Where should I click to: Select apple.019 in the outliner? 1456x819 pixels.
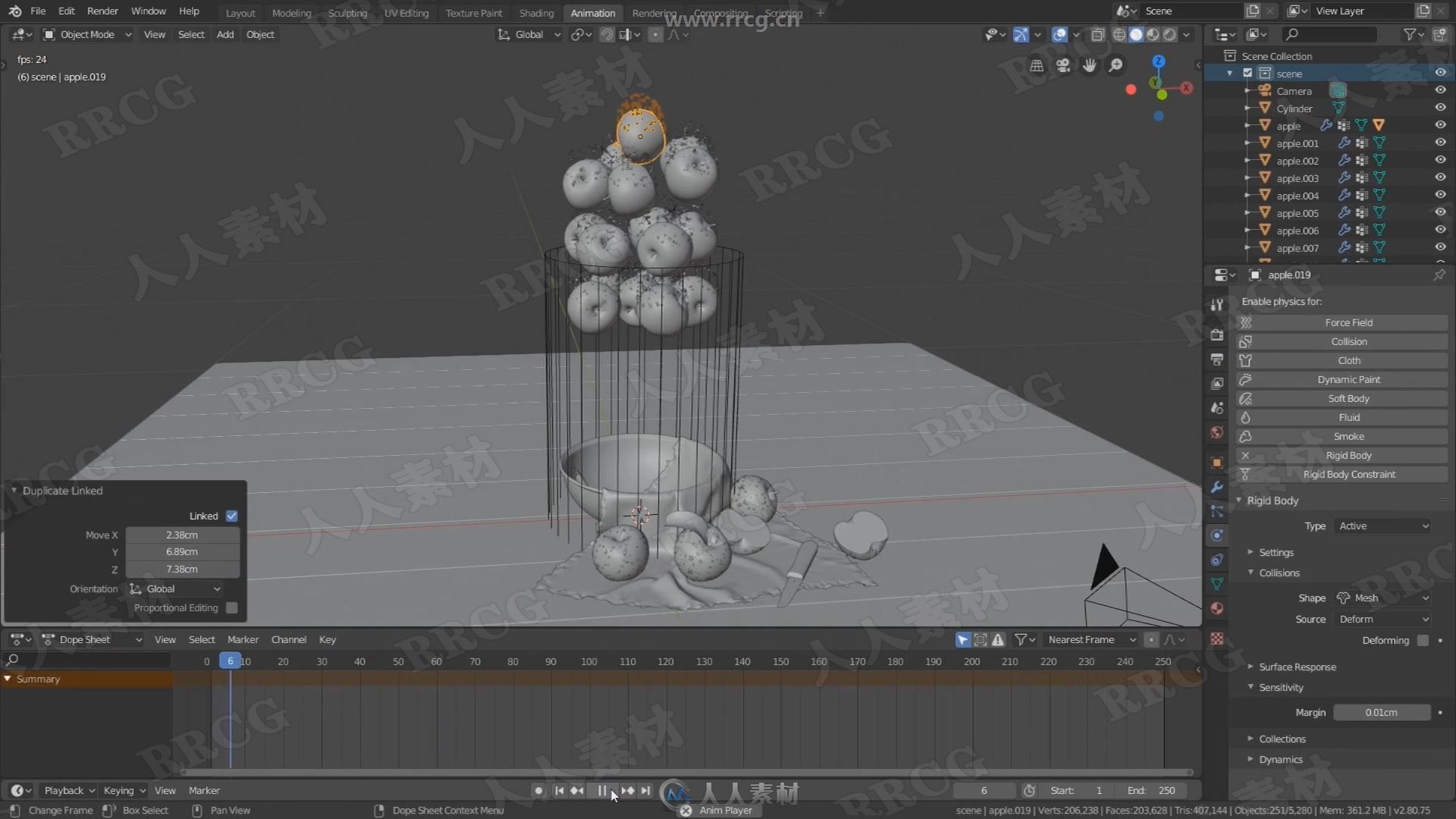coord(1289,274)
